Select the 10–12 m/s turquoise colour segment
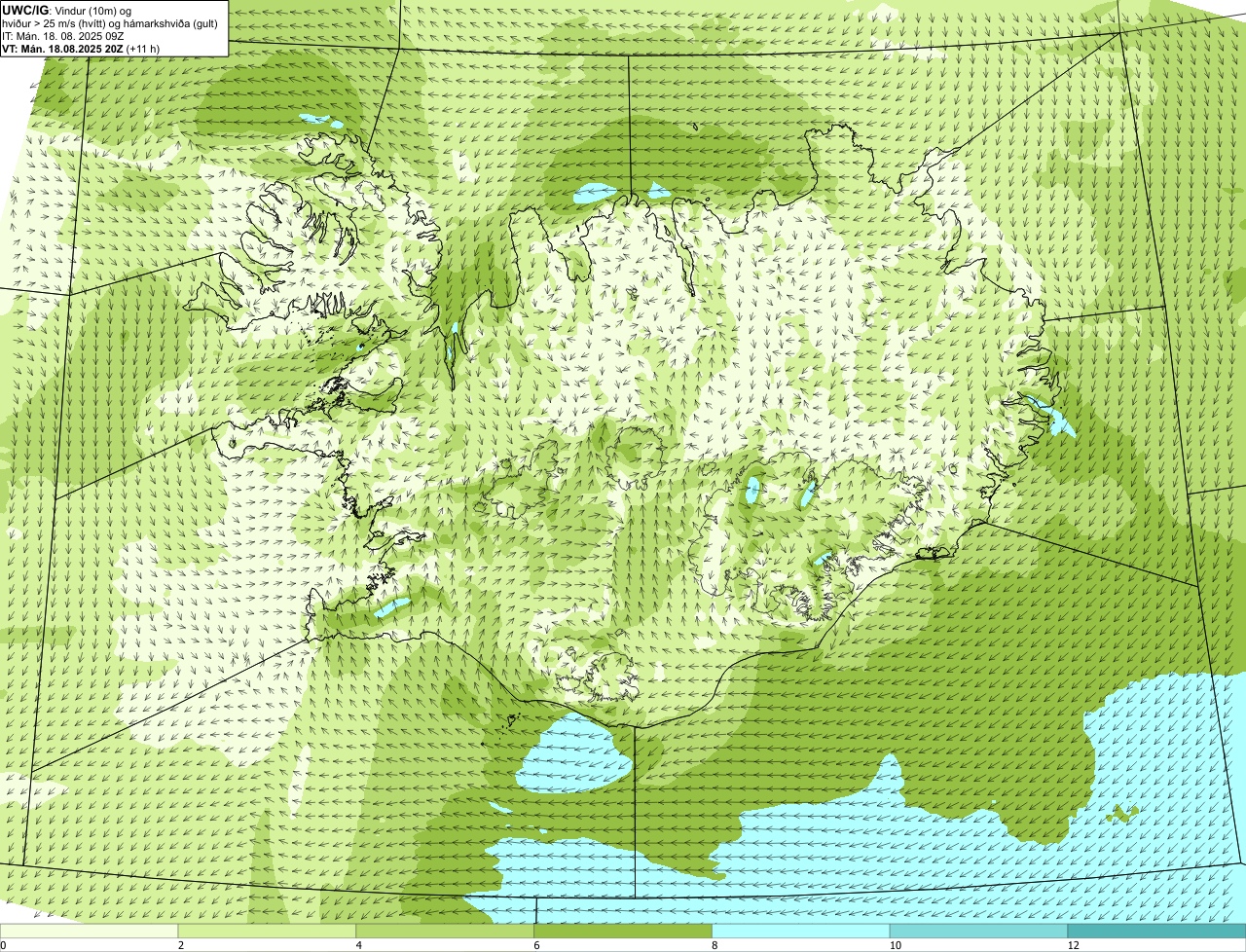The width and height of the screenshot is (1246, 952). click(979, 931)
